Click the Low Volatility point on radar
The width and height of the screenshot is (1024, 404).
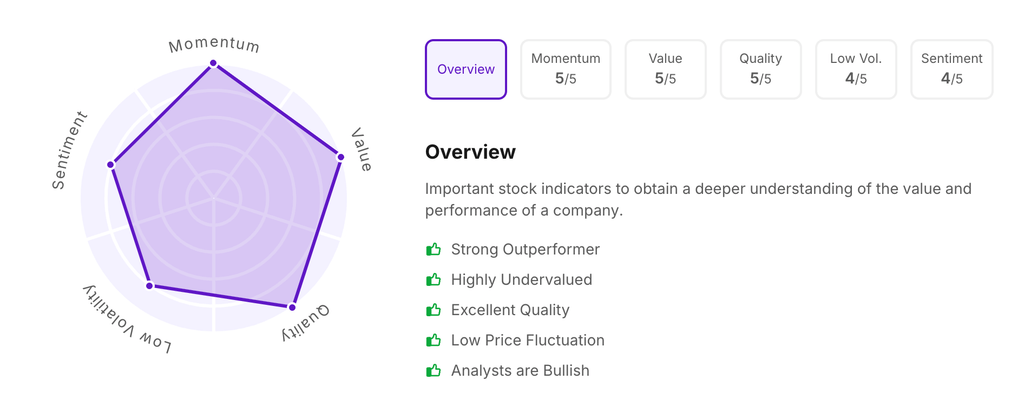(150, 286)
